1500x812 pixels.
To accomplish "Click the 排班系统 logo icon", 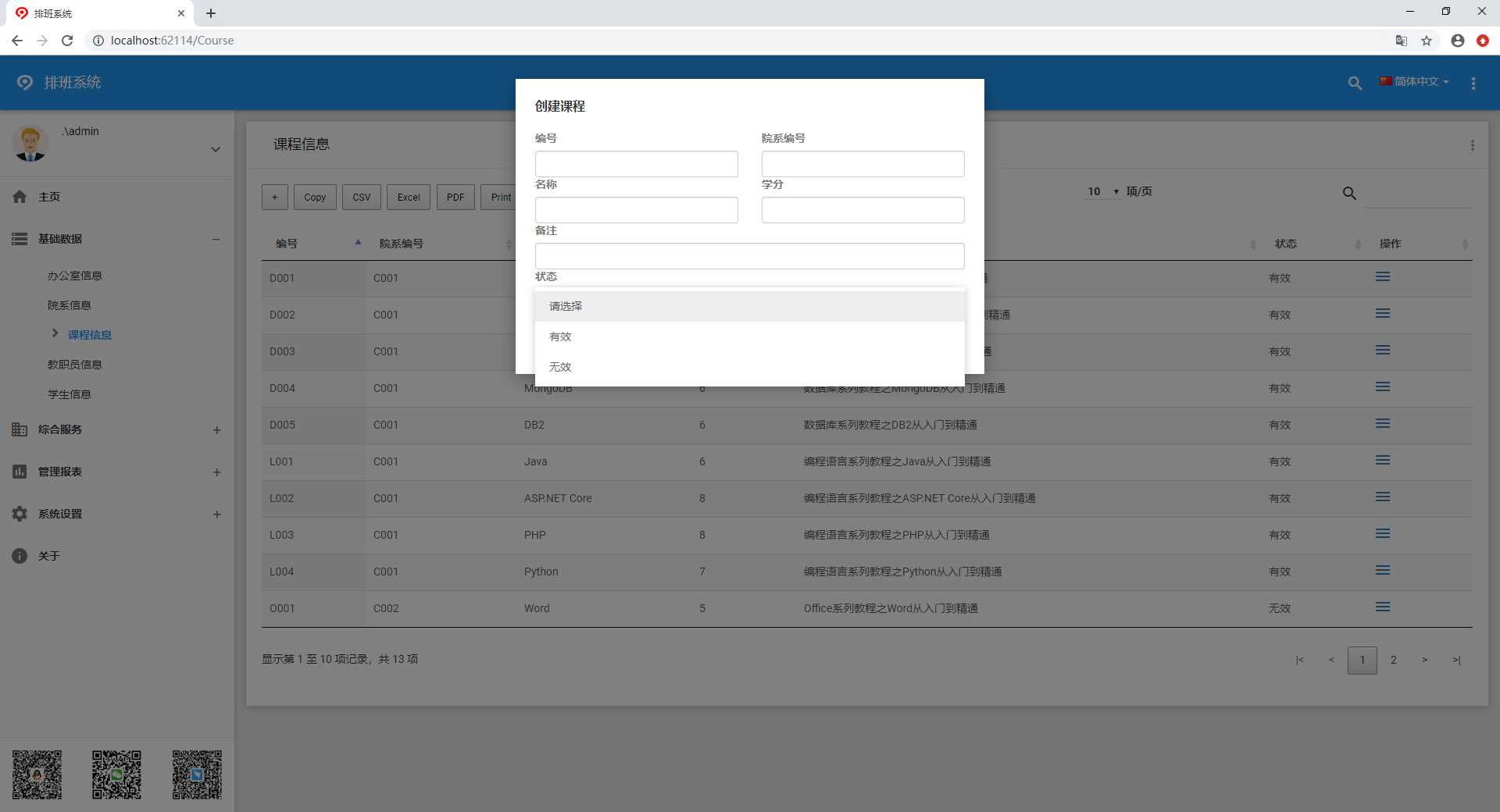I will click(25, 83).
